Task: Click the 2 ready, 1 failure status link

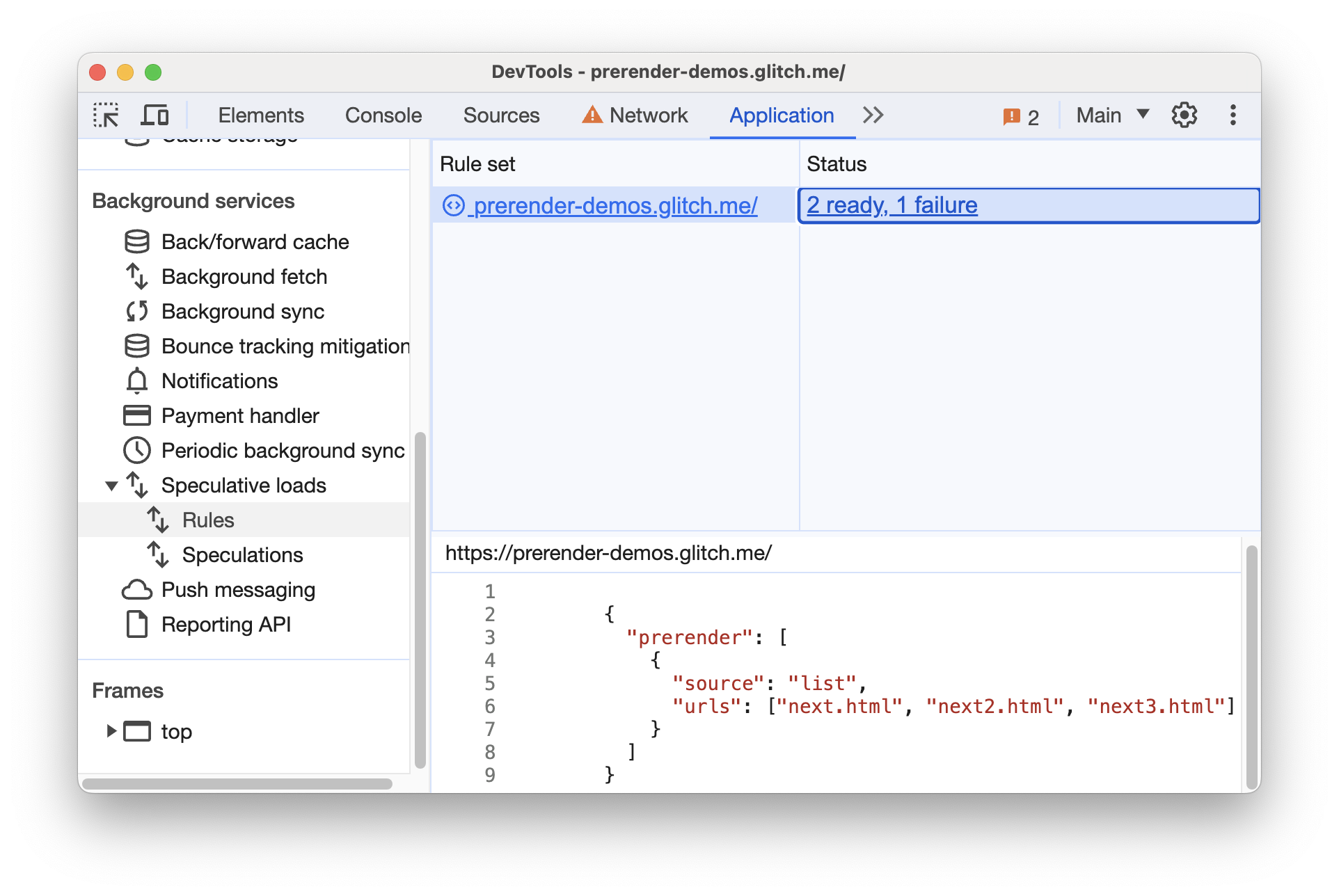Action: (892, 206)
